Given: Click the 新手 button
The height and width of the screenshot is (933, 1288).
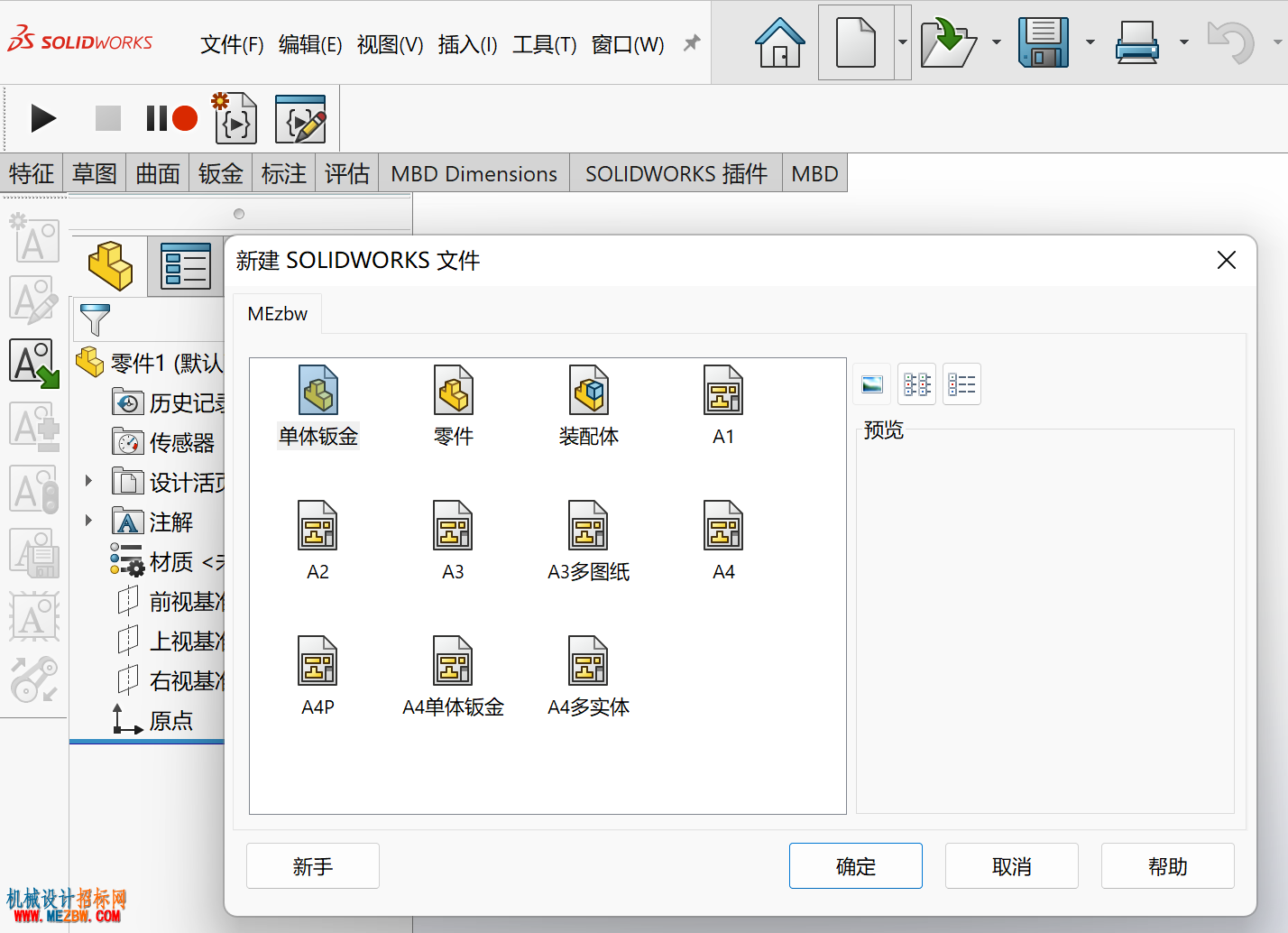Looking at the screenshot, I should (x=313, y=866).
